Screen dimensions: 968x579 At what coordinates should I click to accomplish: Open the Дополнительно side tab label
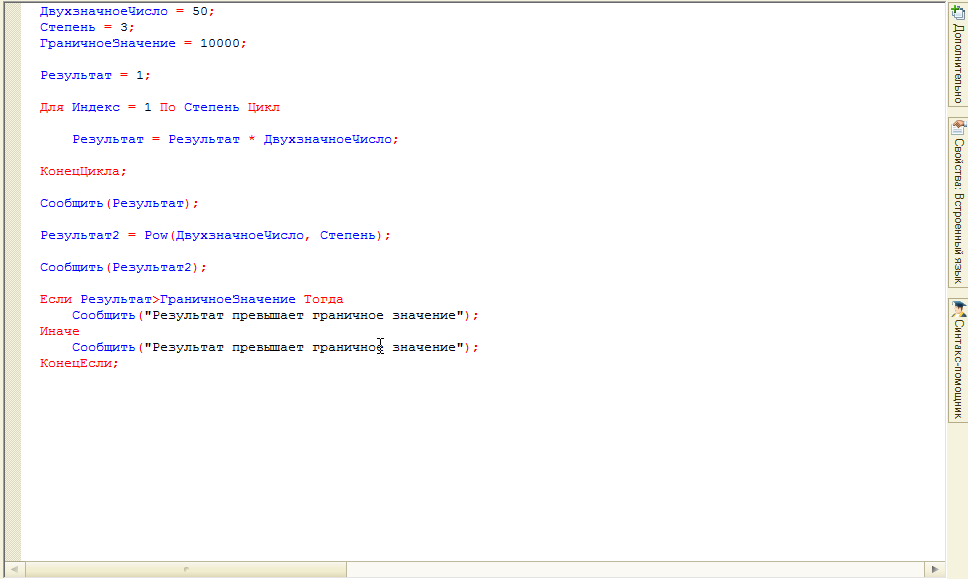click(x=958, y=63)
